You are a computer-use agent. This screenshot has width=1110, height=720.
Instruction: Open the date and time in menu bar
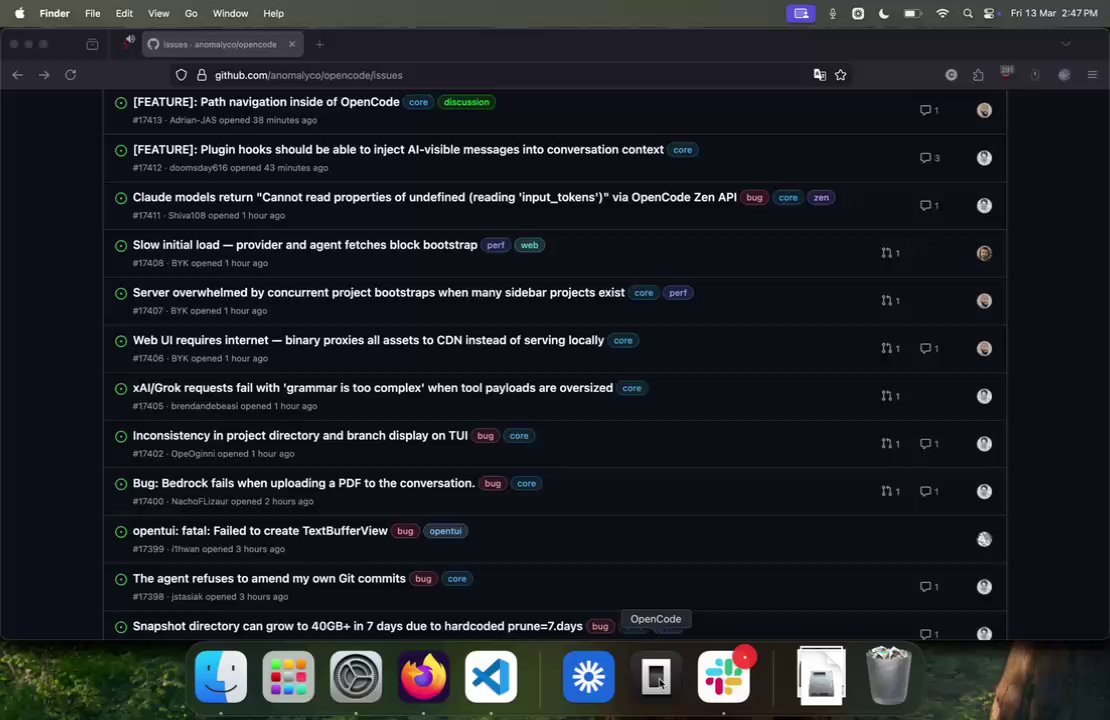coord(1054,13)
